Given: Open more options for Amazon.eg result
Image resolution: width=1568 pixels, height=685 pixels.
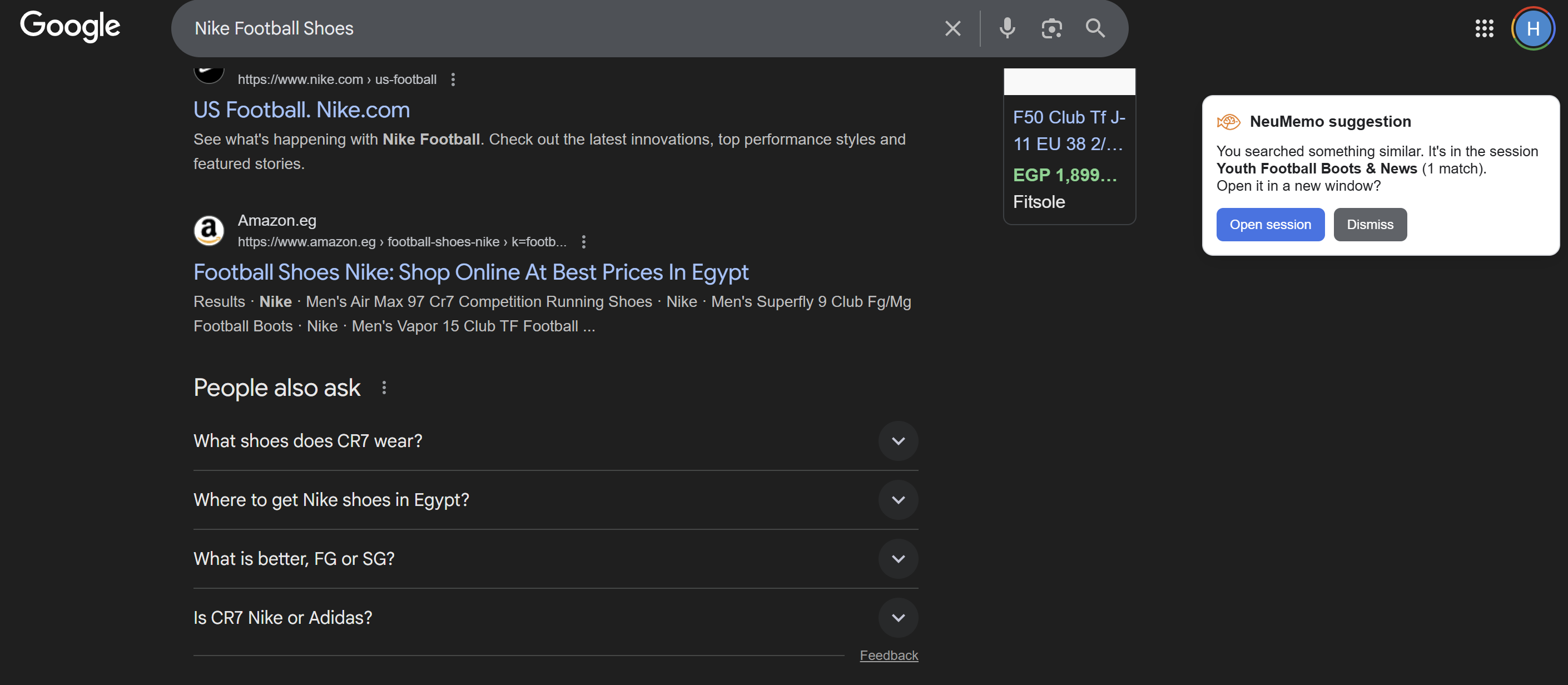Looking at the screenshot, I should [x=583, y=242].
